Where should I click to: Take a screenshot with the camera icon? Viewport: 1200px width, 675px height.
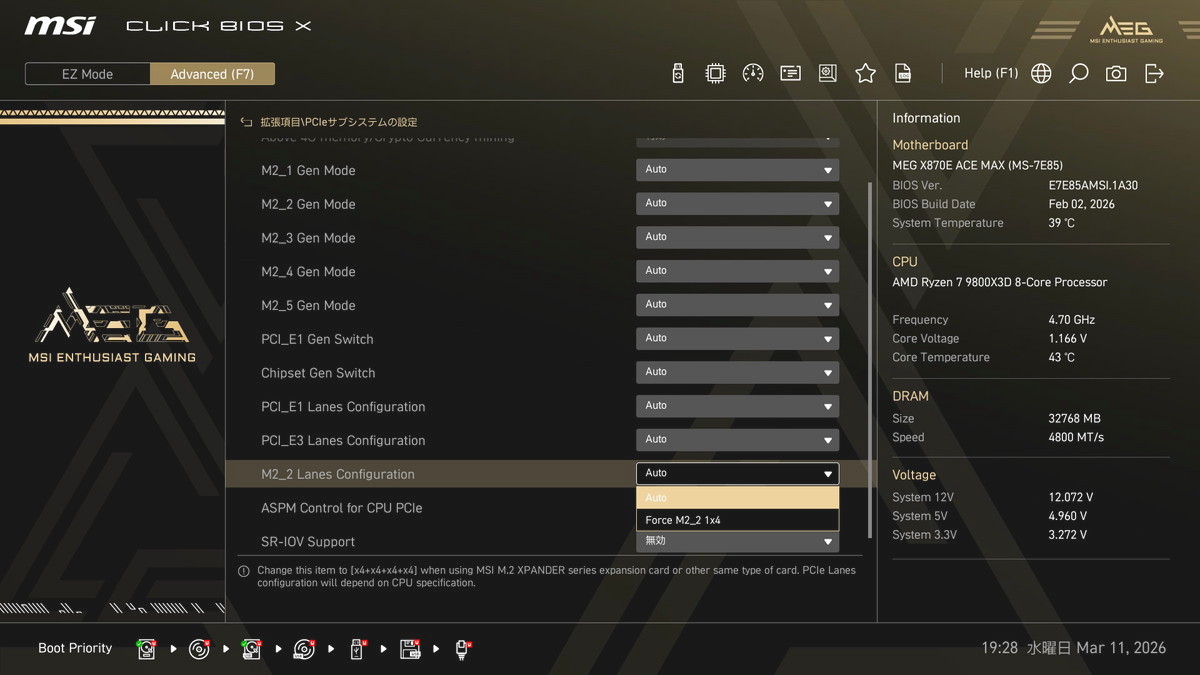[x=1116, y=73]
